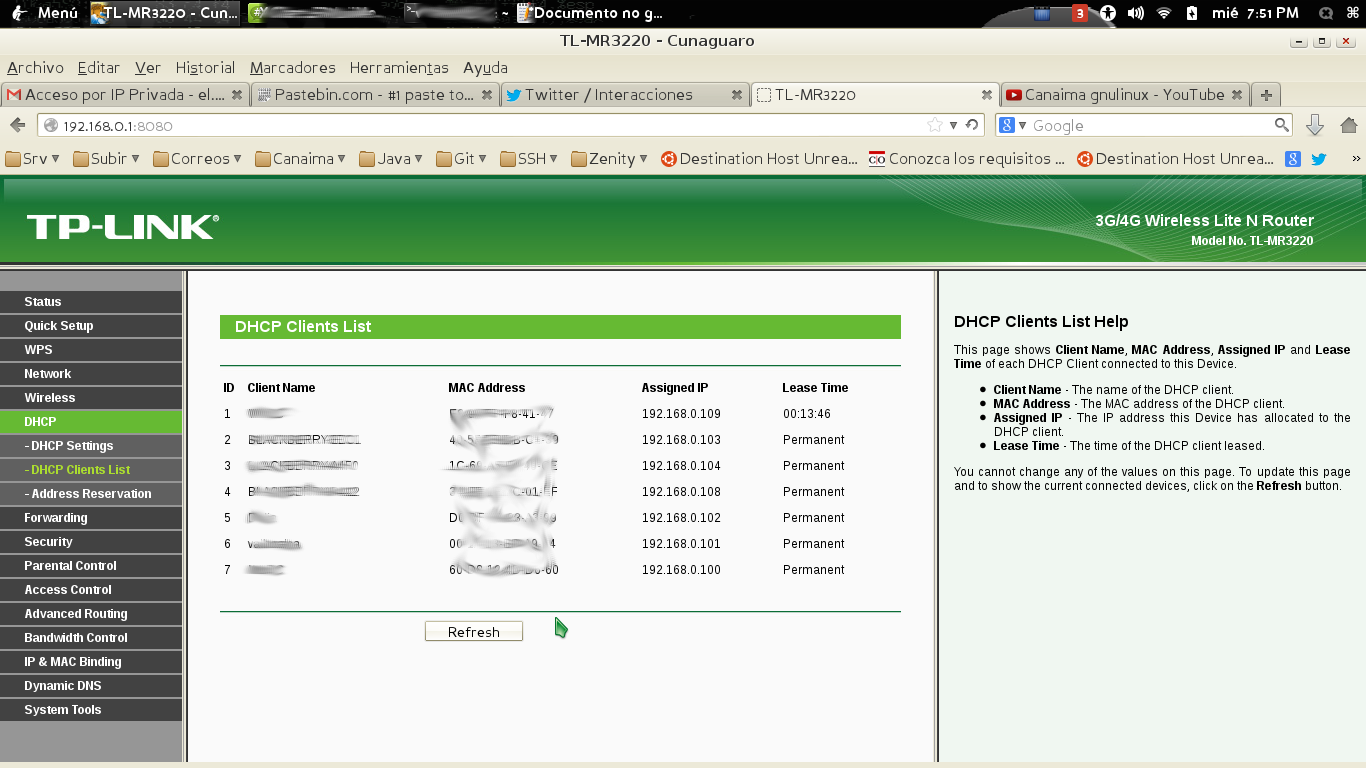Viewport: 1366px width, 768px height.
Task: Open the Java bookmarks folder
Action: pyautogui.click(x=393, y=159)
